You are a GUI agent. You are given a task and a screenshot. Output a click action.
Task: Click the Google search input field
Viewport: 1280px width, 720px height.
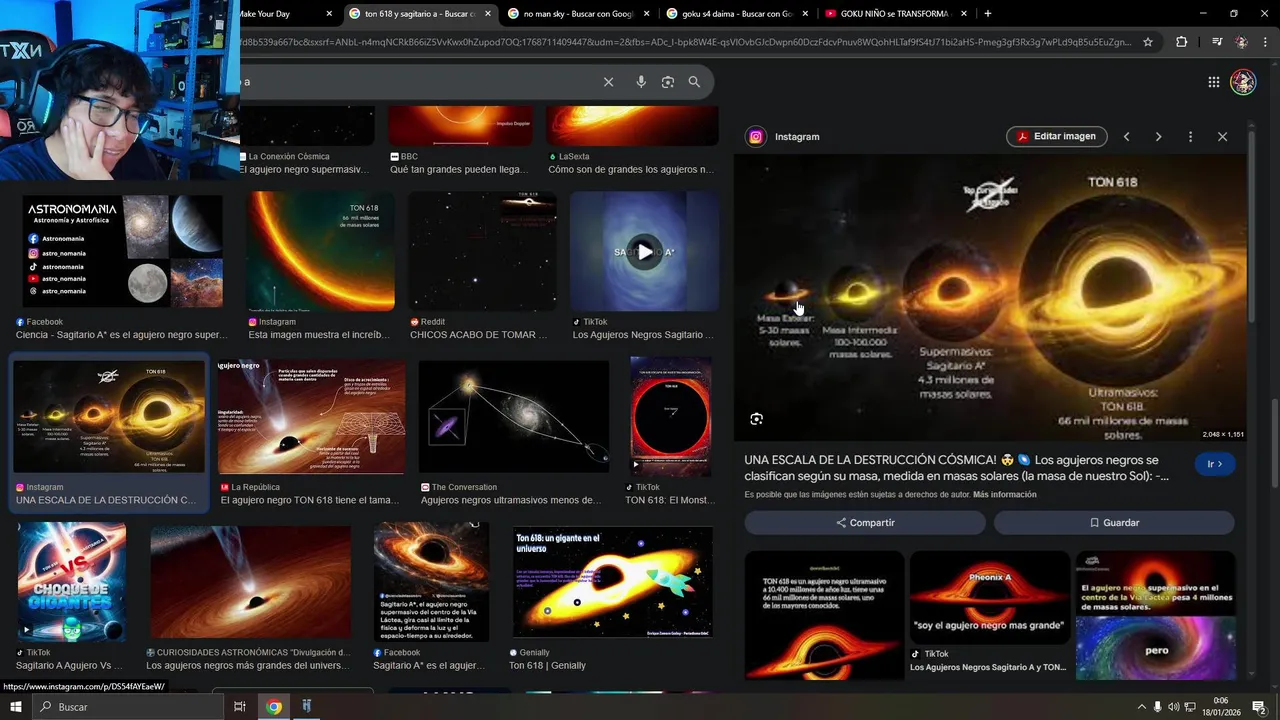click(420, 82)
